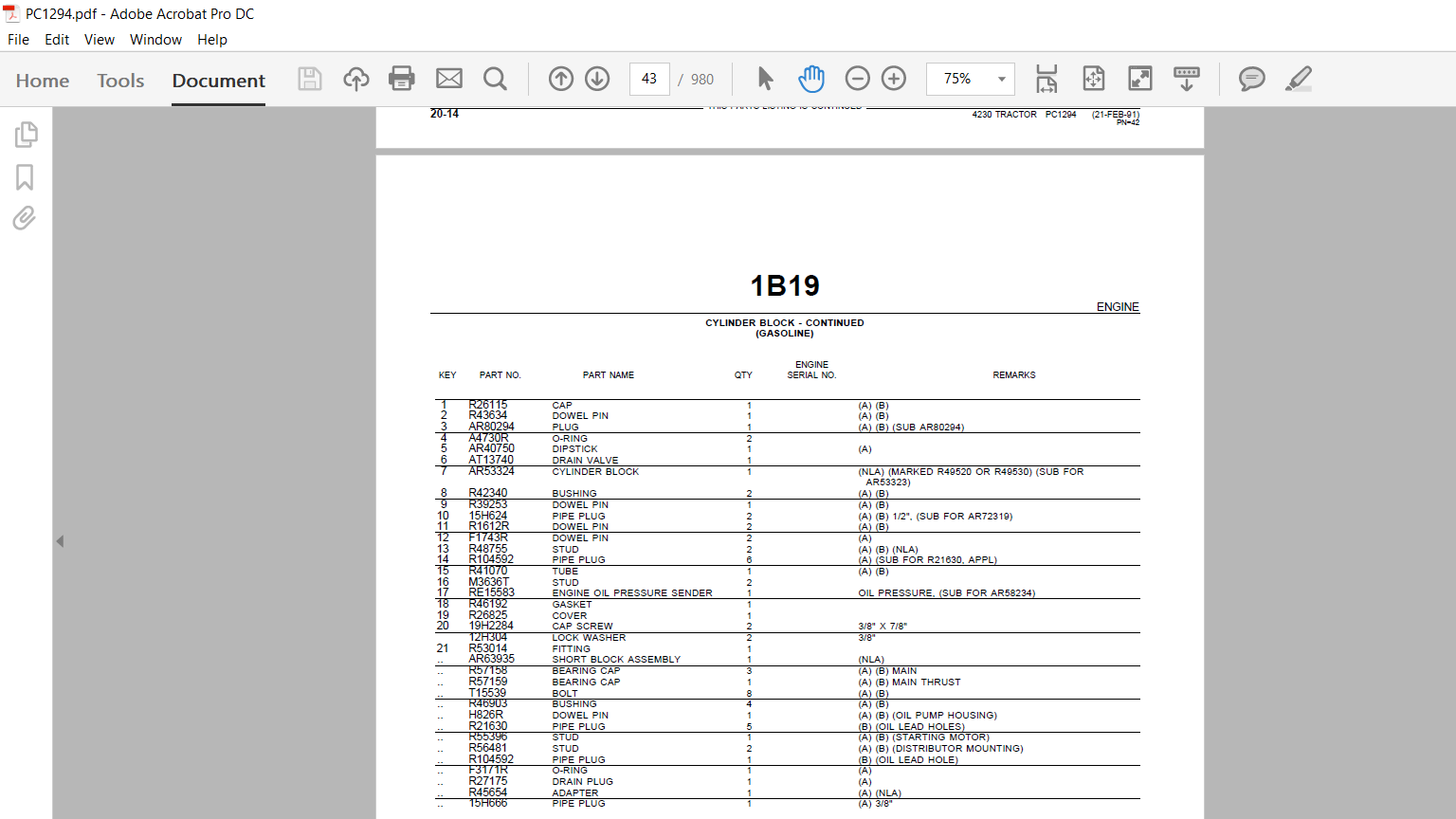Click part number R104592 in row 14
1456x819 pixels.
[x=491, y=560]
